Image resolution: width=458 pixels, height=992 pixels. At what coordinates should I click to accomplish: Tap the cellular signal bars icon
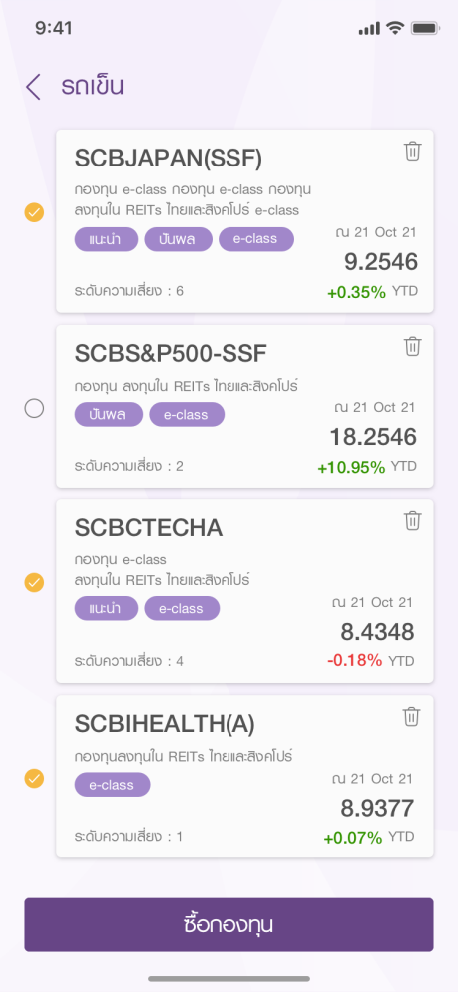click(369, 28)
